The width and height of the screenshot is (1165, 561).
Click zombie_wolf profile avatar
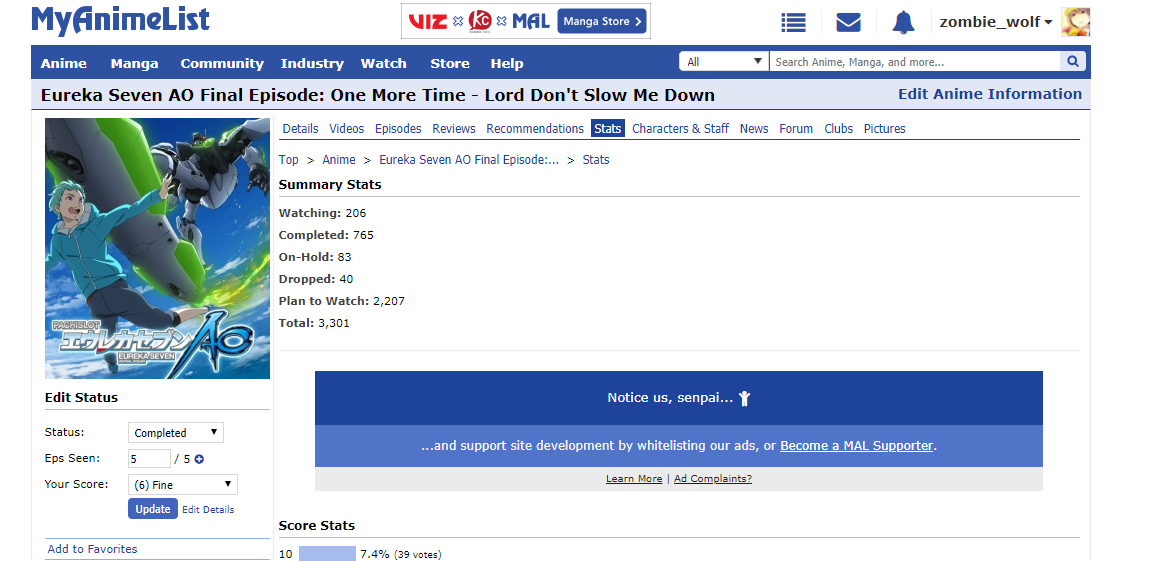tap(1076, 21)
